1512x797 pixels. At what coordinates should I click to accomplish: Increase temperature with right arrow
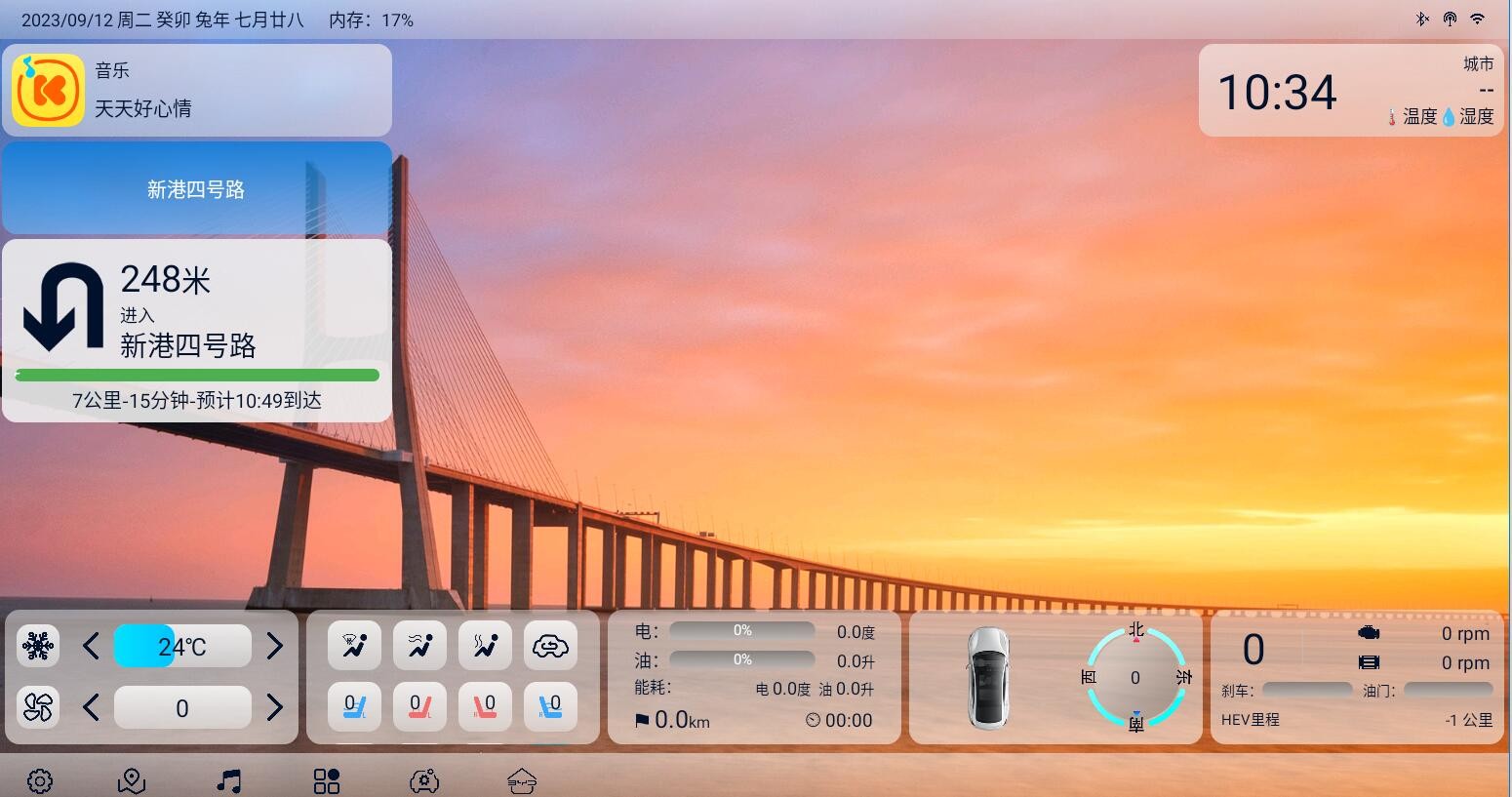coord(274,646)
